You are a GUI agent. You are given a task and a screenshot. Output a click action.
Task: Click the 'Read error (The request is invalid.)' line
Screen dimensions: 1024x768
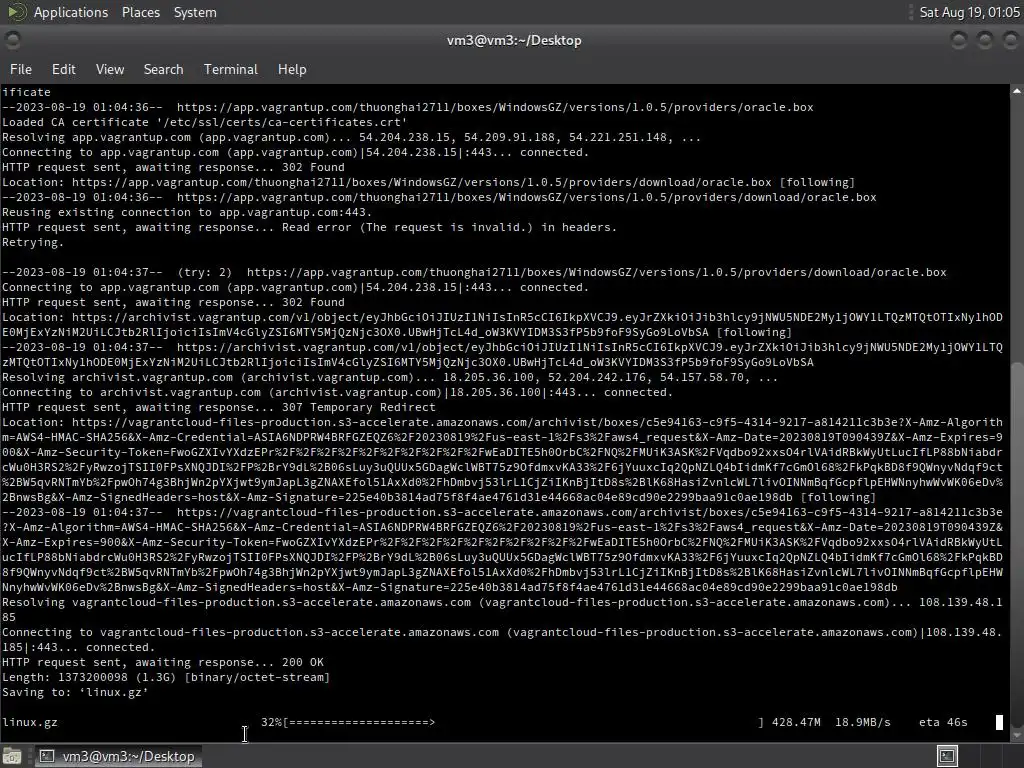pos(309,227)
